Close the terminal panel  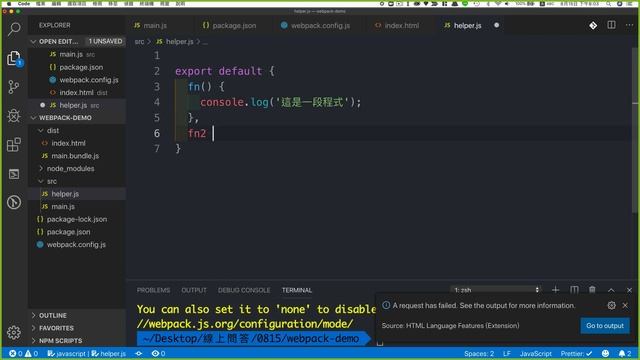tap(629, 290)
